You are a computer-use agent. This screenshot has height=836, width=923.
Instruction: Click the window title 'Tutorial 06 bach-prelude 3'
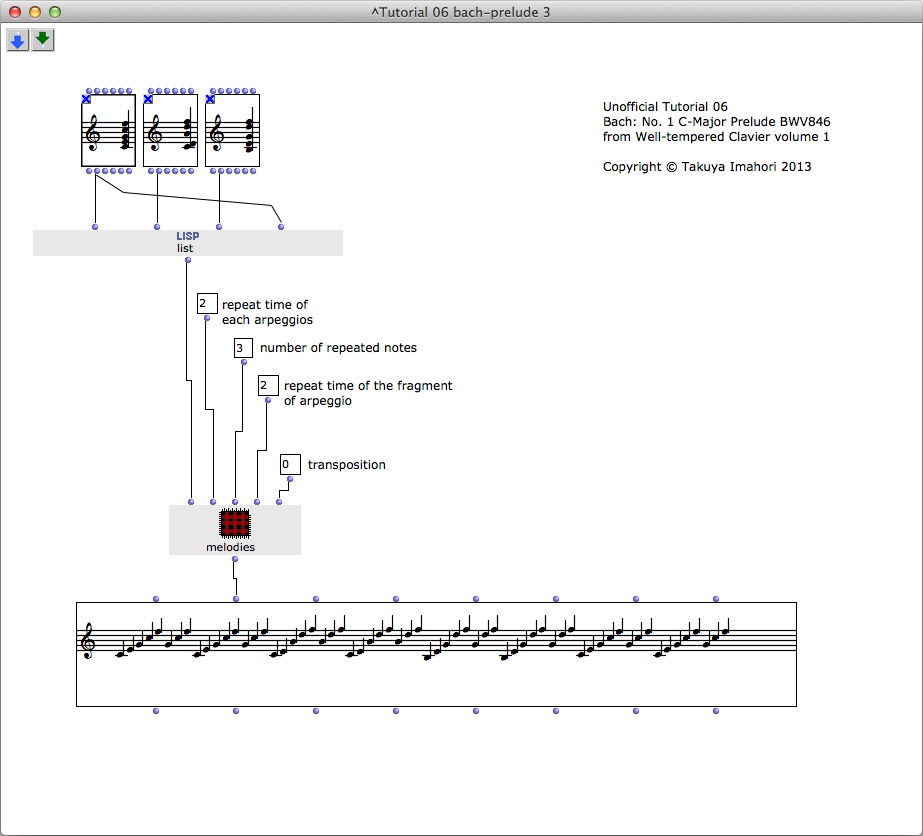point(461,12)
